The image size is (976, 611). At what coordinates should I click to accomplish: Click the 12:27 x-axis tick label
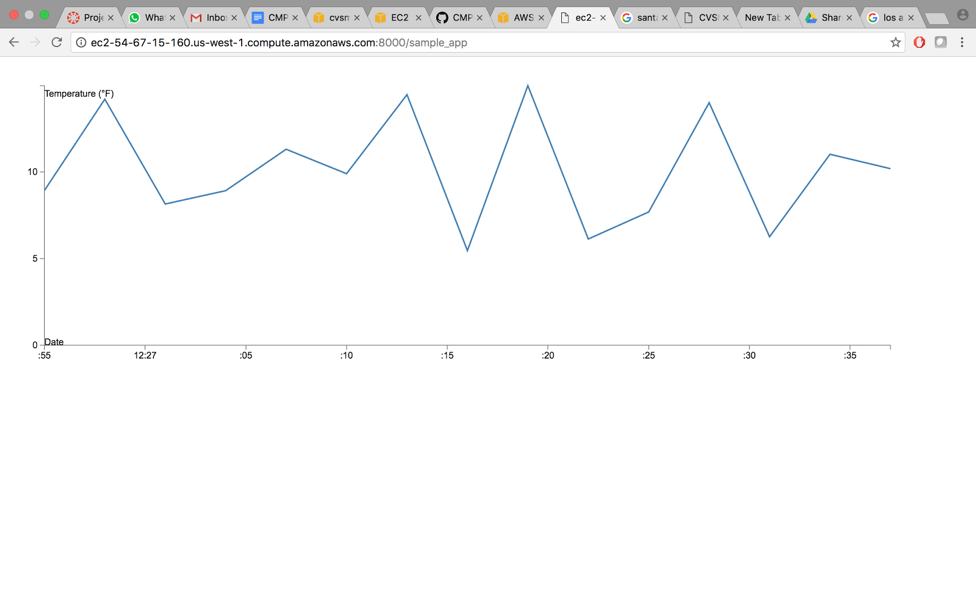click(x=145, y=355)
